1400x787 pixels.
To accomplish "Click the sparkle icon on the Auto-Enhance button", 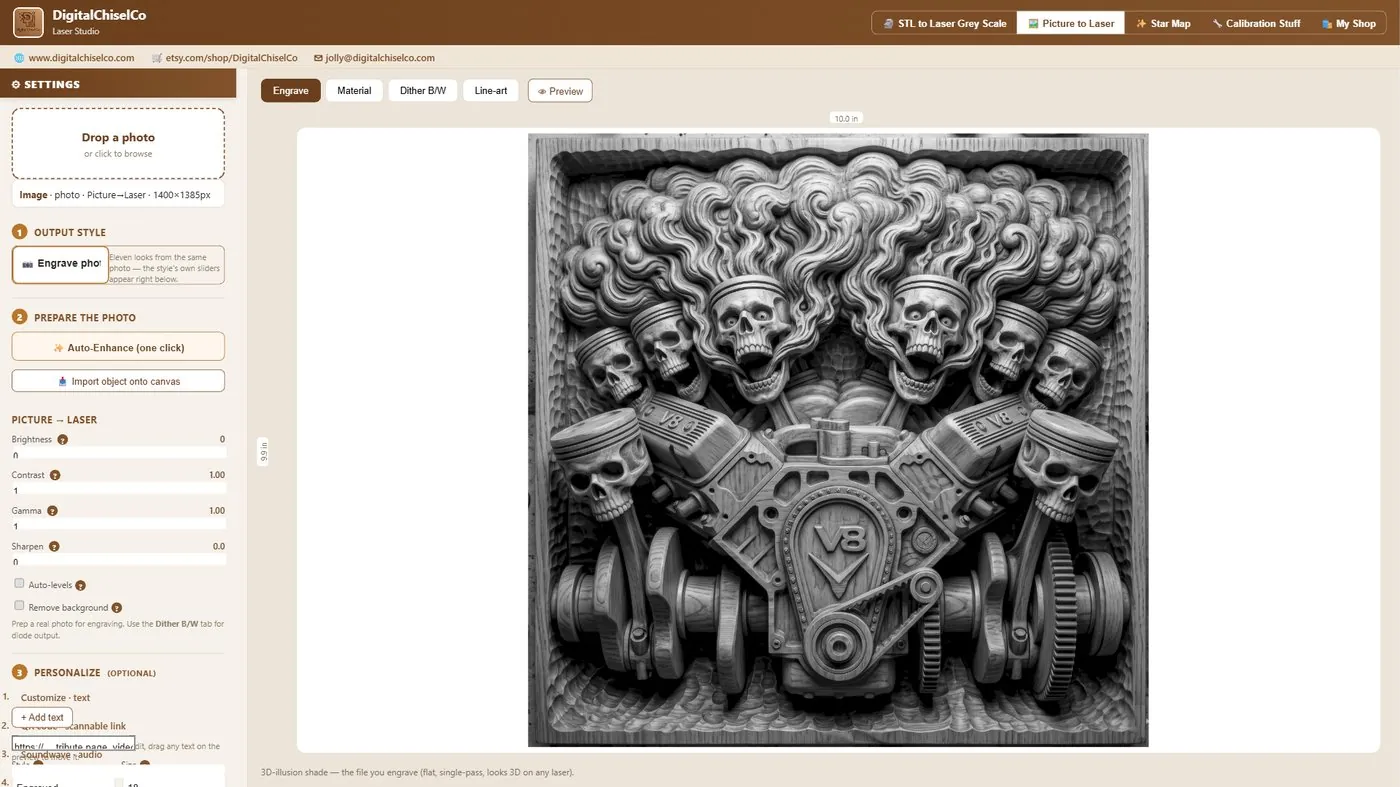I will tap(58, 348).
